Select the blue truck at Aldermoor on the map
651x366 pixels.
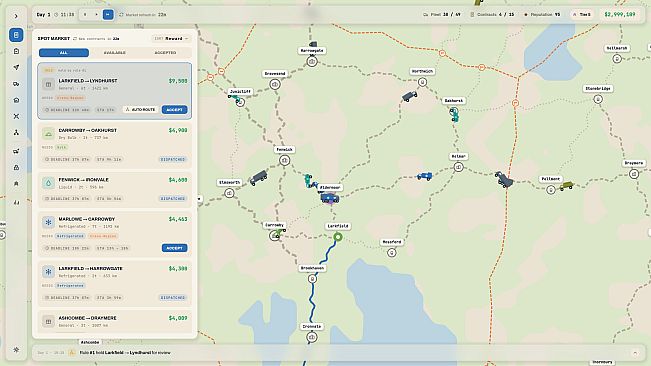pyautogui.click(x=330, y=198)
